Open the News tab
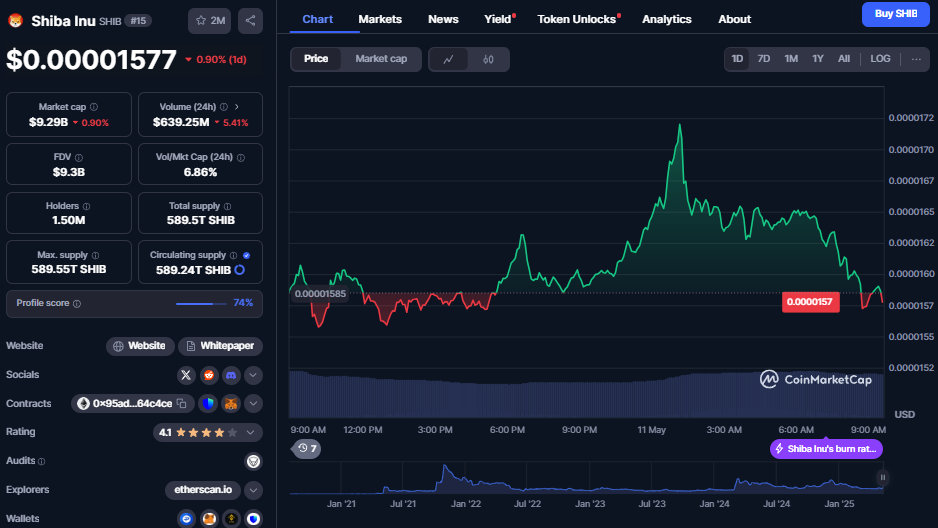This screenshot has width=938, height=528. pyautogui.click(x=443, y=19)
